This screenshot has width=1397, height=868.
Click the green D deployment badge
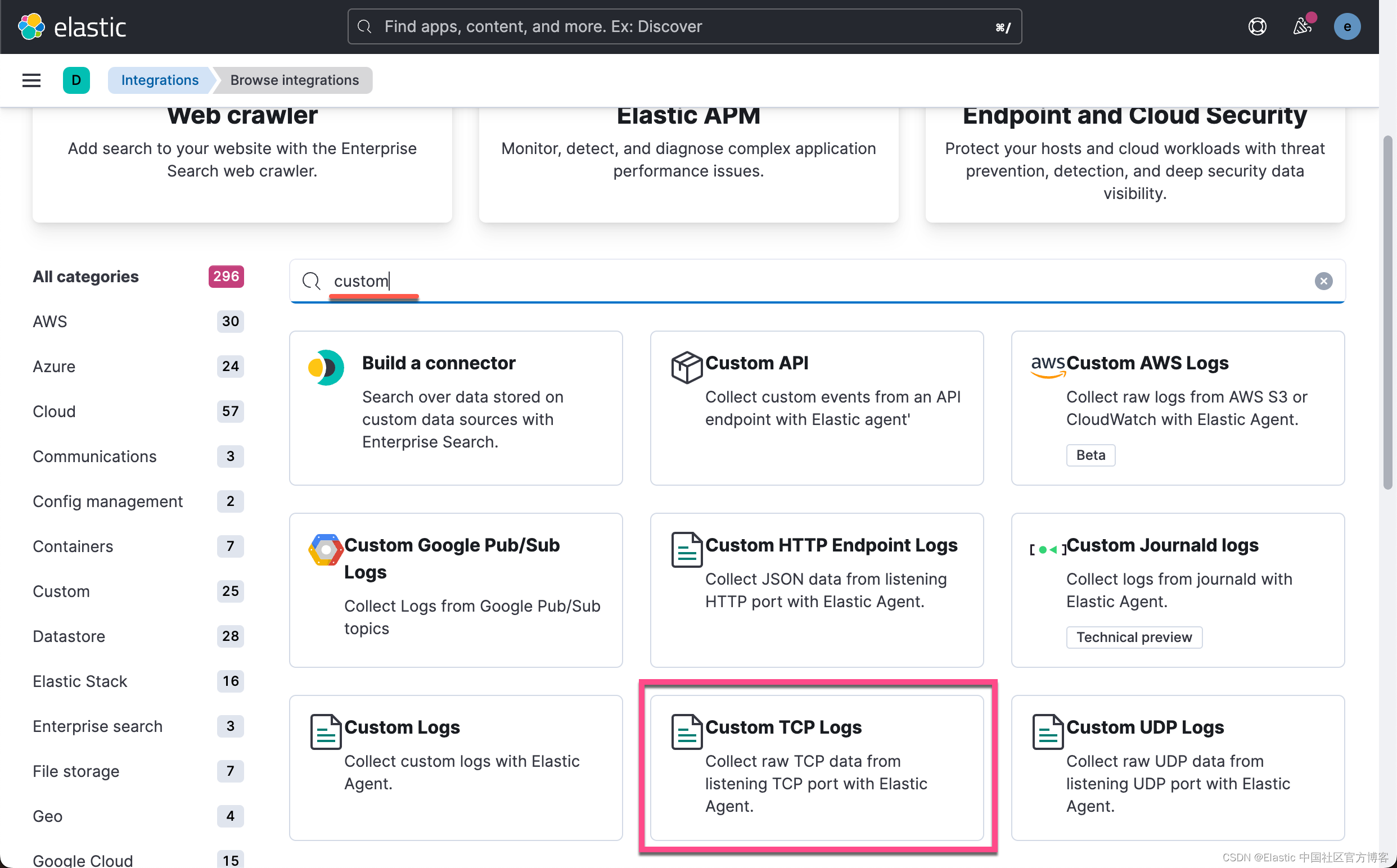[76, 80]
